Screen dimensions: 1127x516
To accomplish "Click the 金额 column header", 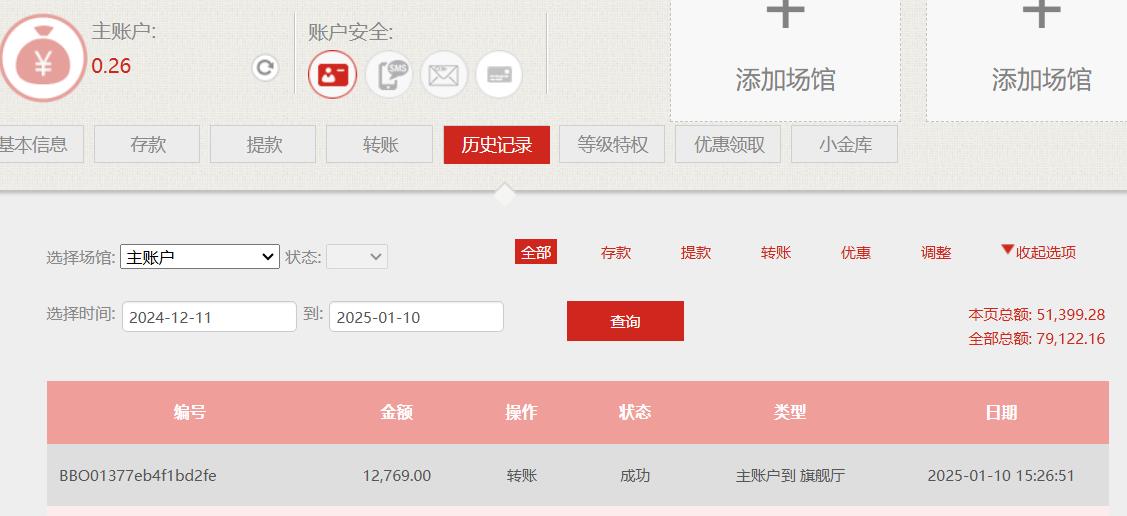I will 397,413.
